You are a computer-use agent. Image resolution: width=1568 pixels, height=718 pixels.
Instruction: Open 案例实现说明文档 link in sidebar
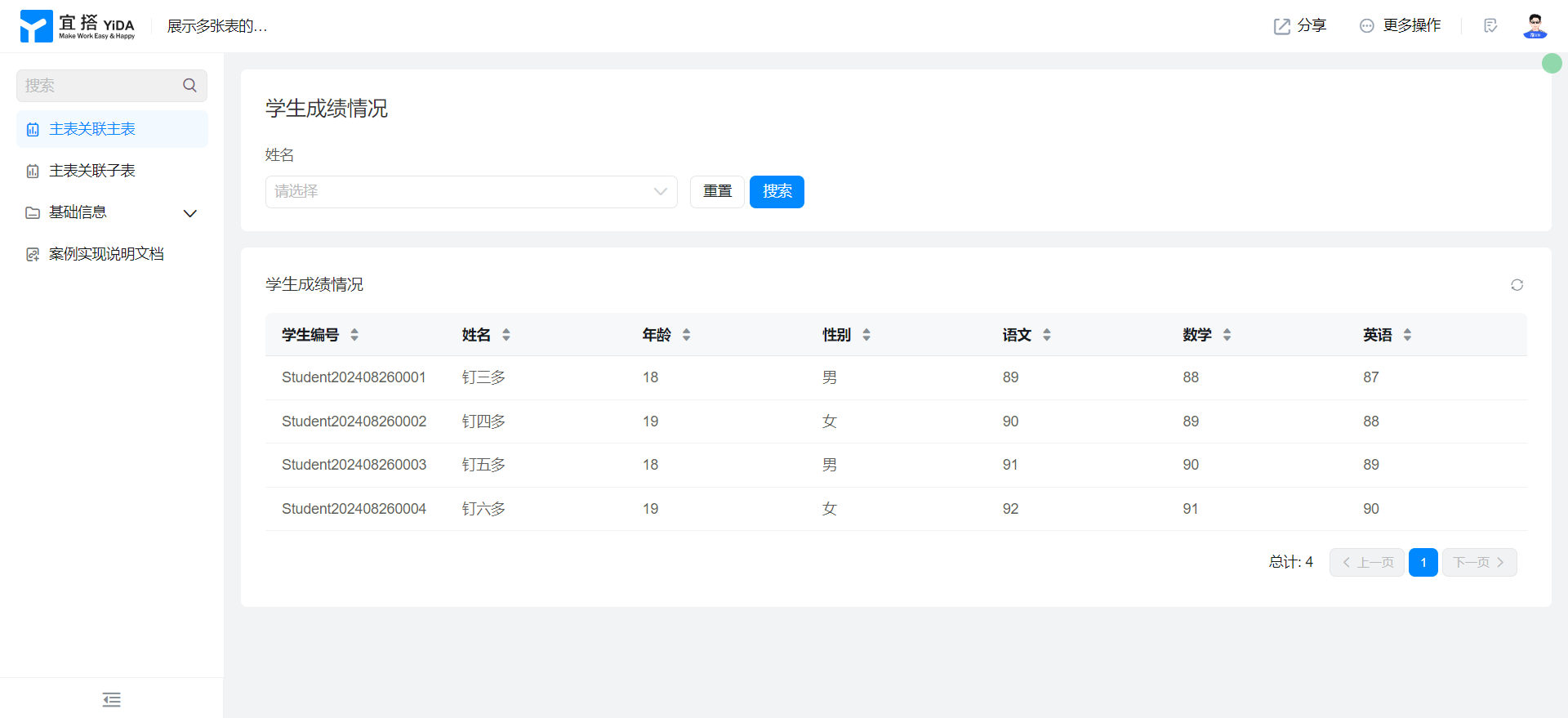pyautogui.click(x=112, y=254)
